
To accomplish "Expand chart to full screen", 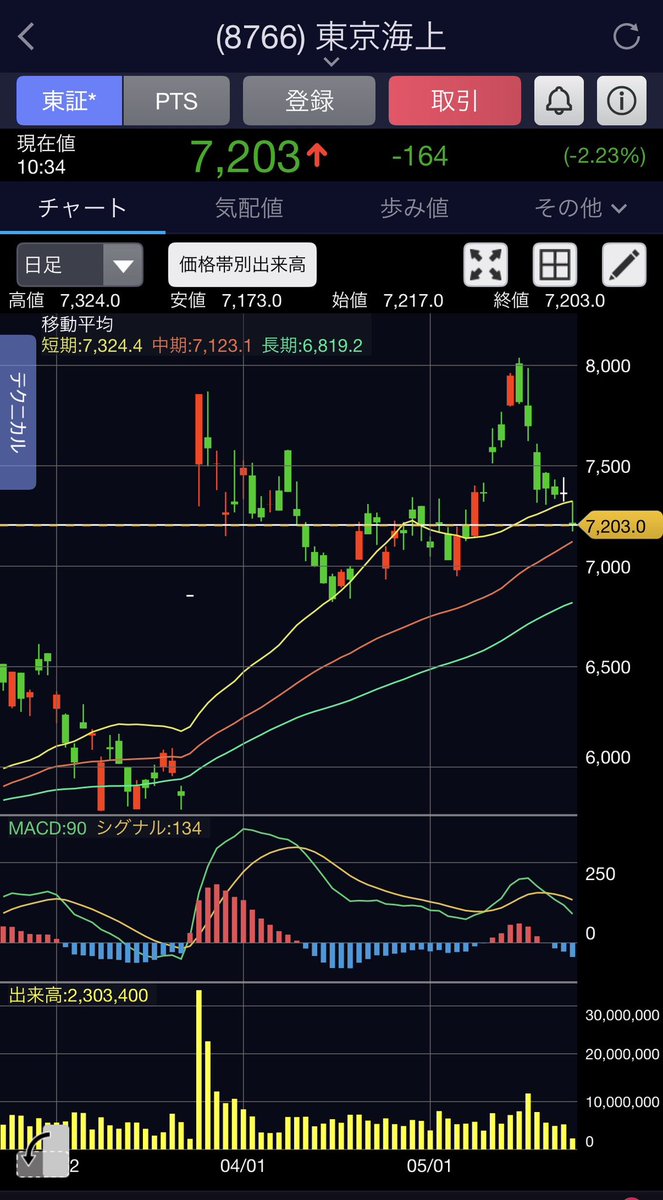I will click(486, 265).
